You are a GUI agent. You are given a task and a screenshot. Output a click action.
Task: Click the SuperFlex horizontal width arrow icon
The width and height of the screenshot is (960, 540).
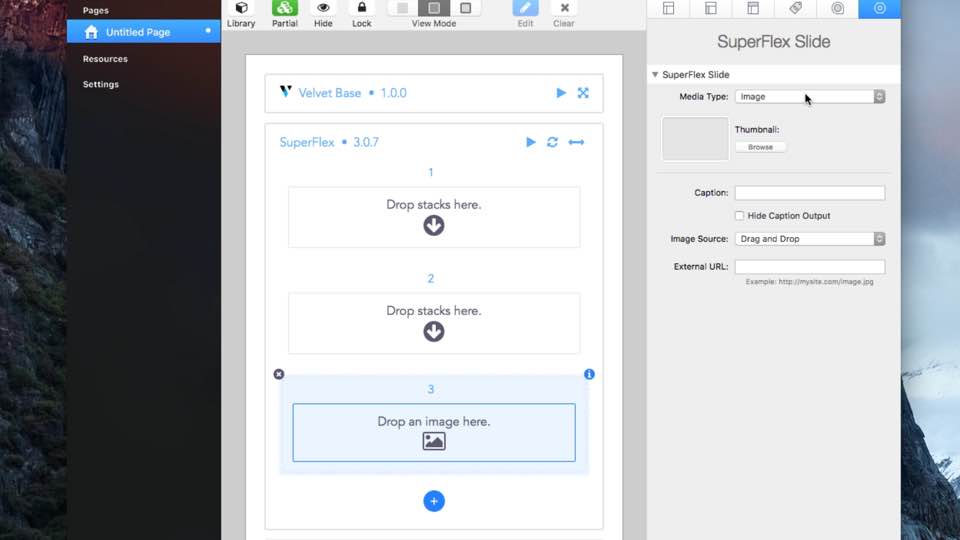tap(576, 142)
